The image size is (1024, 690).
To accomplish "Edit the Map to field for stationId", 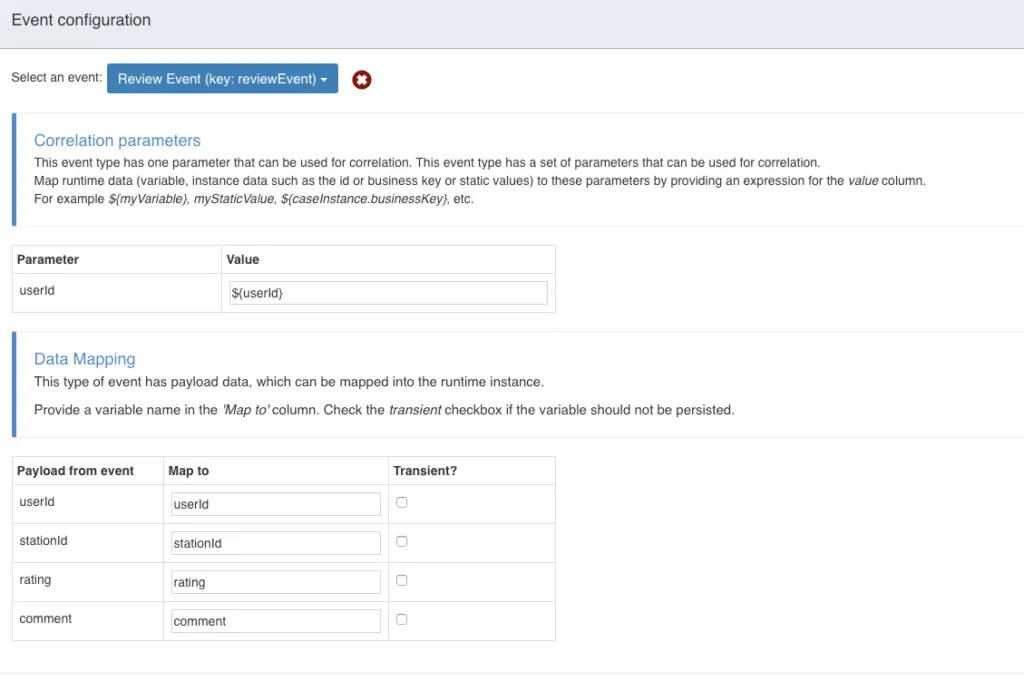I will pyautogui.click(x=276, y=543).
